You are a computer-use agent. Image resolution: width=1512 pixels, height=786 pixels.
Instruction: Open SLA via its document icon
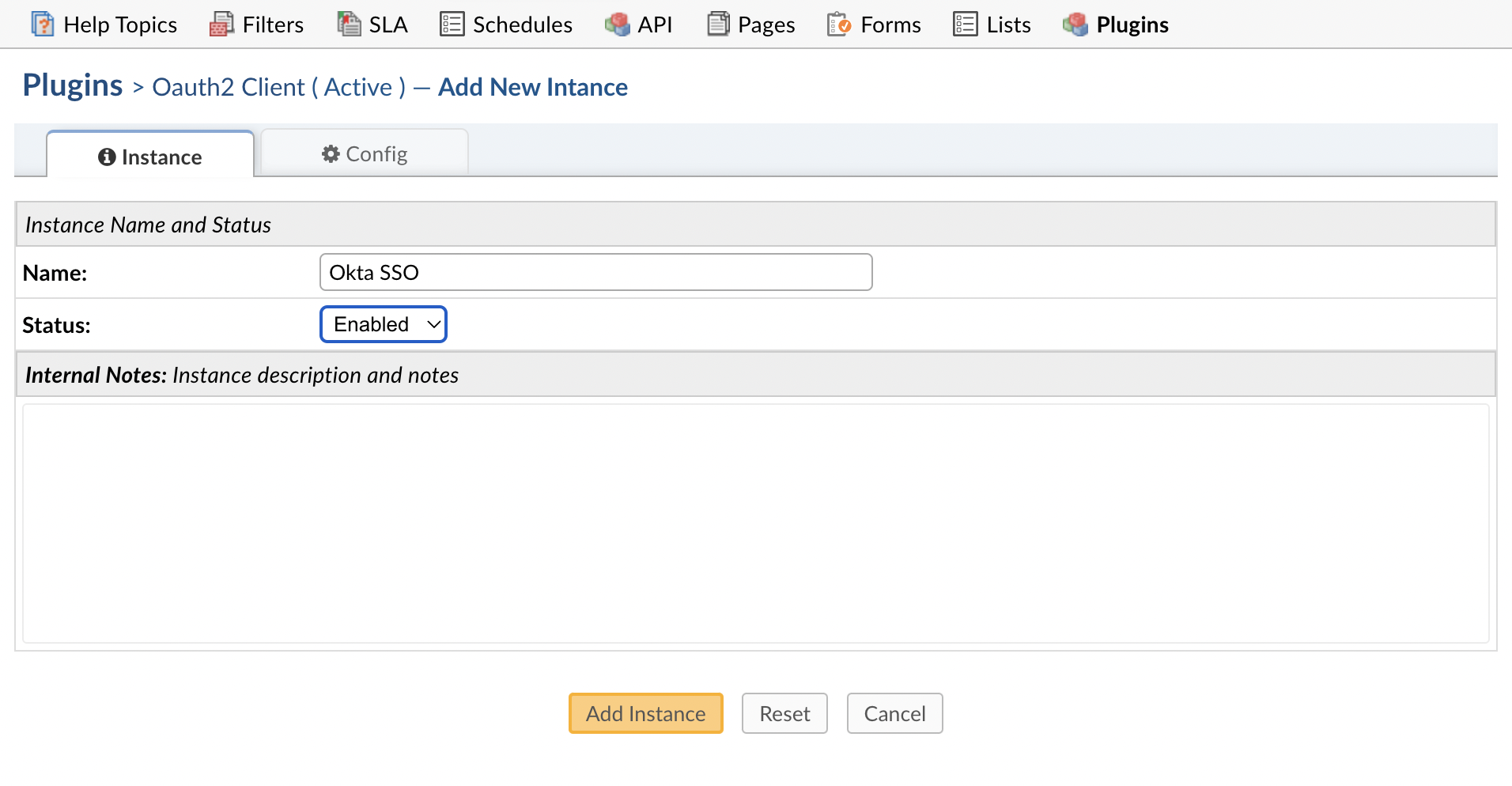[348, 24]
